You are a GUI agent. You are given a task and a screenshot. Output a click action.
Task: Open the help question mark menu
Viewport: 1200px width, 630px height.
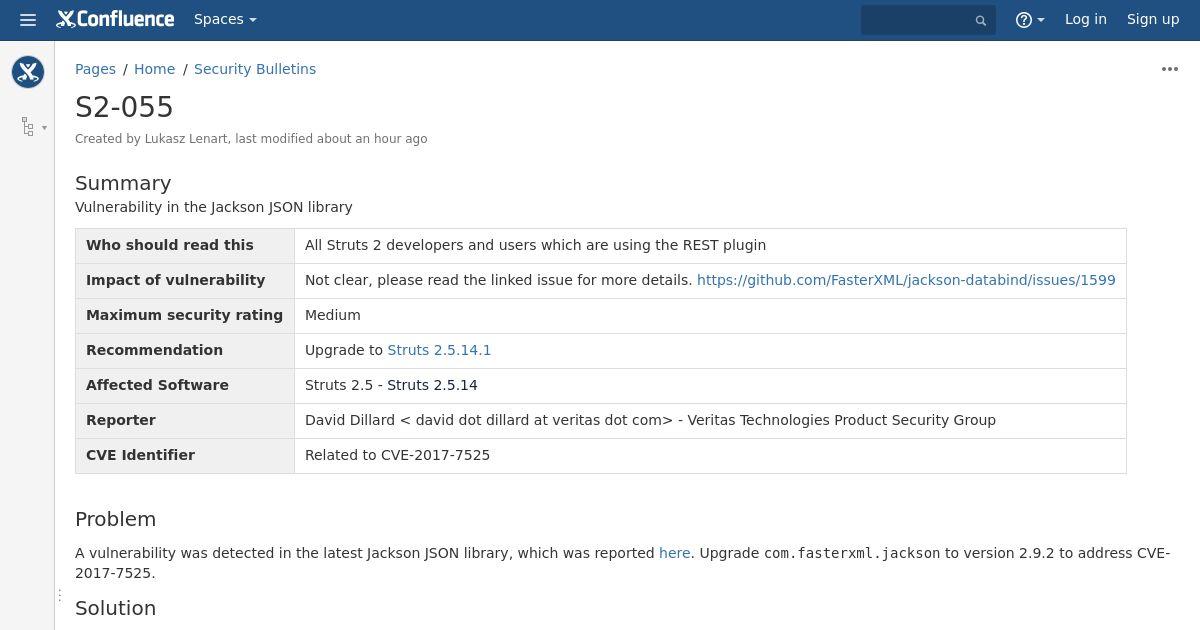(x=1029, y=19)
